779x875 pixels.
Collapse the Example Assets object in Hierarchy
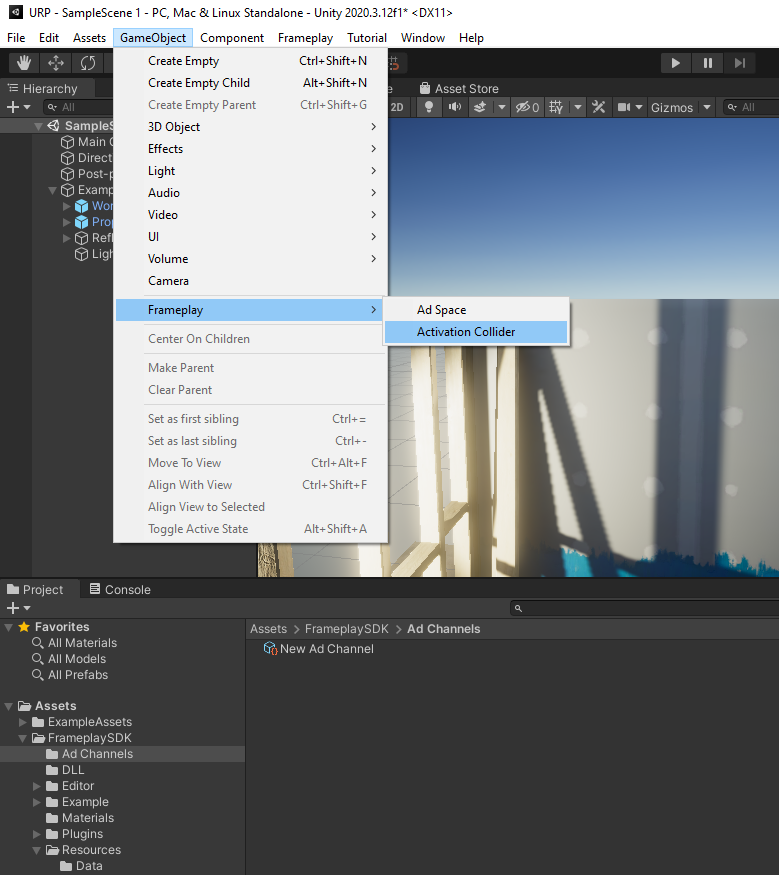pos(52,190)
